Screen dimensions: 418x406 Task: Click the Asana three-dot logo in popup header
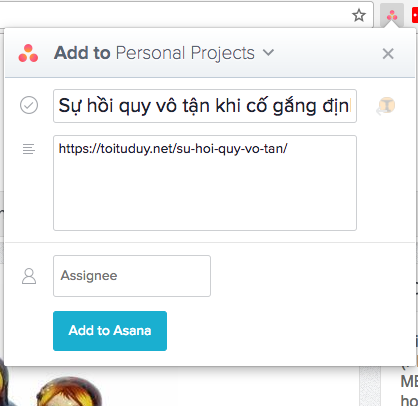pos(28,53)
